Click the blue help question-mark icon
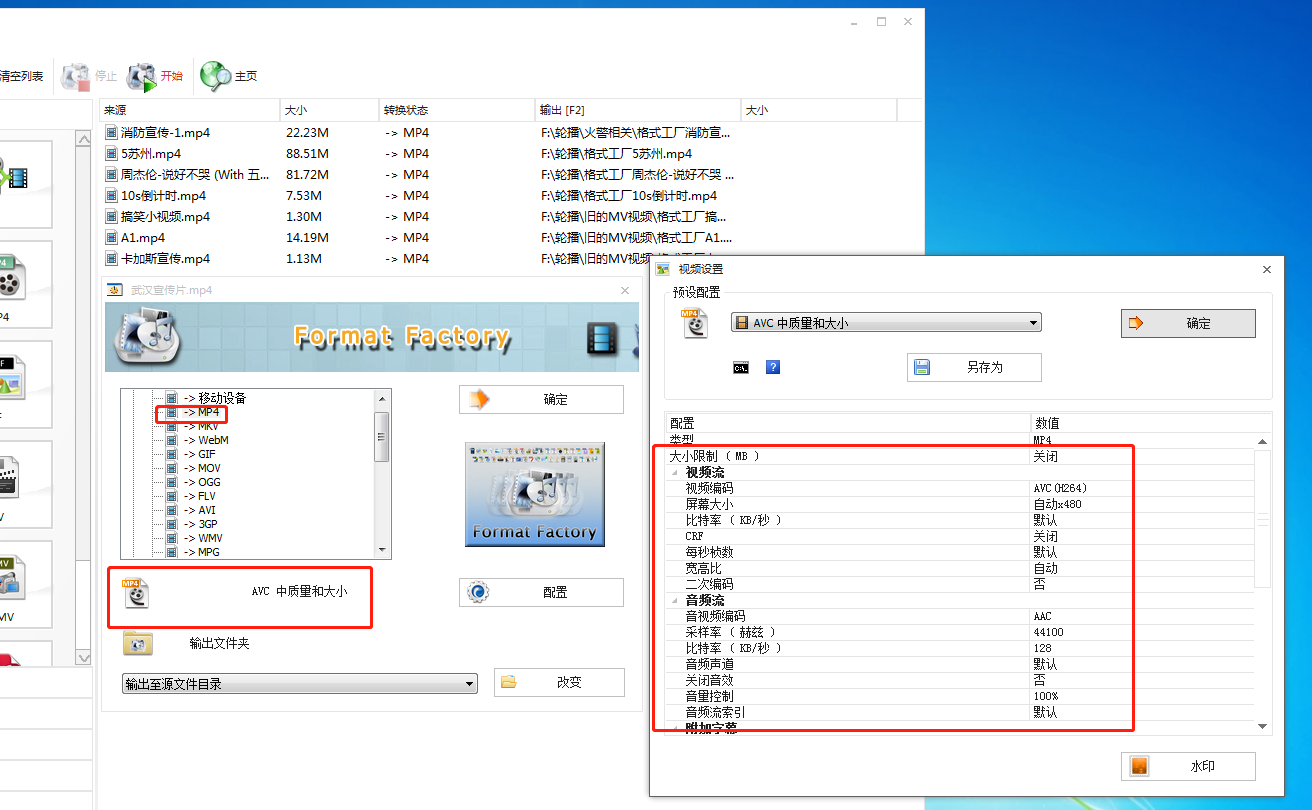 (x=773, y=367)
